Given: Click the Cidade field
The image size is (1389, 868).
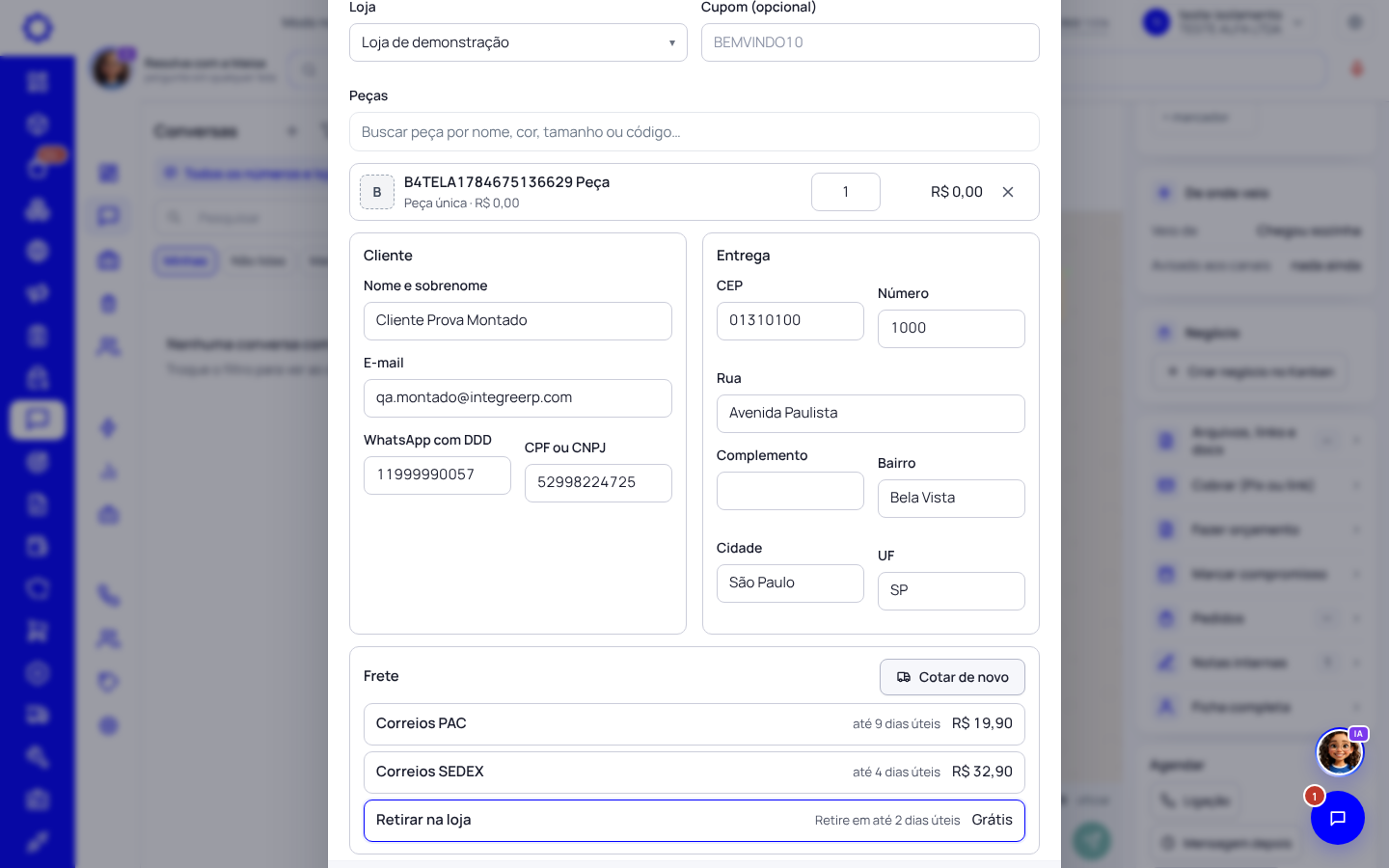Looking at the screenshot, I should (790, 583).
